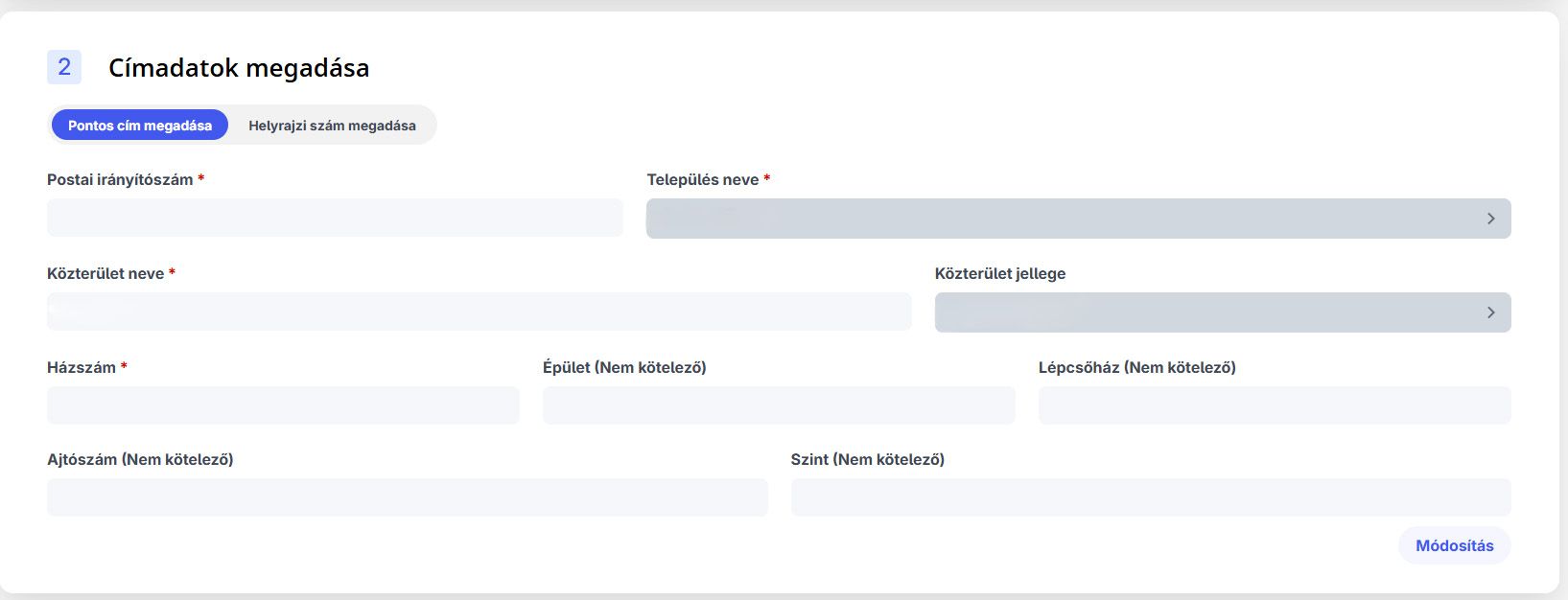Click the Település neve label
The image size is (1568, 600).
coord(703,179)
